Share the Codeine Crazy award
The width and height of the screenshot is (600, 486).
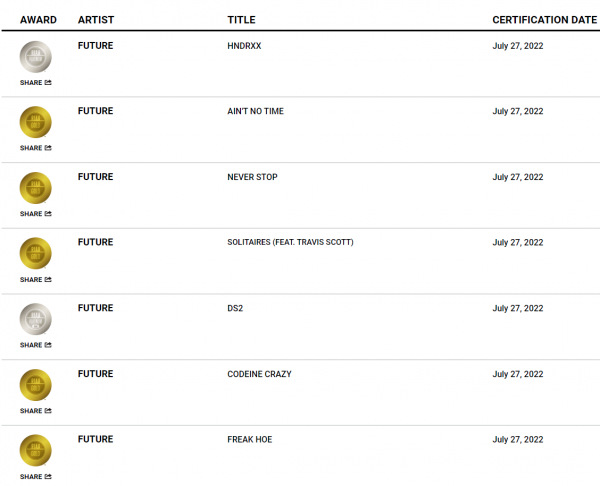pyautogui.click(x=36, y=411)
